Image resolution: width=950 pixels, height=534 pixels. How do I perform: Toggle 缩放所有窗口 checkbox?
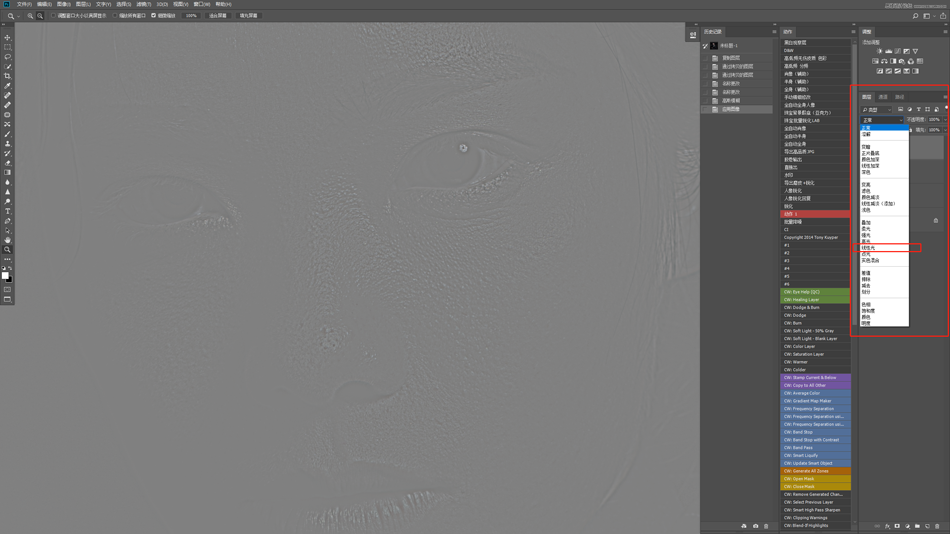tap(115, 16)
